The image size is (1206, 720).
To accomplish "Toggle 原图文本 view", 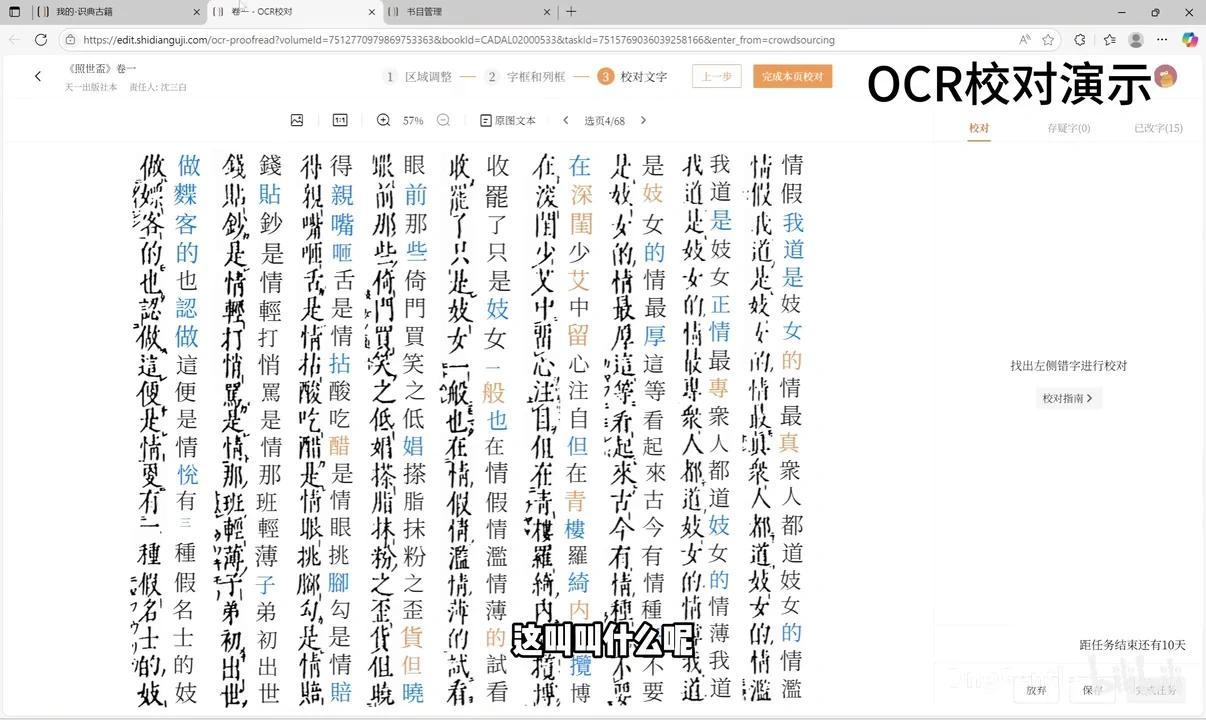I will (508, 120).
